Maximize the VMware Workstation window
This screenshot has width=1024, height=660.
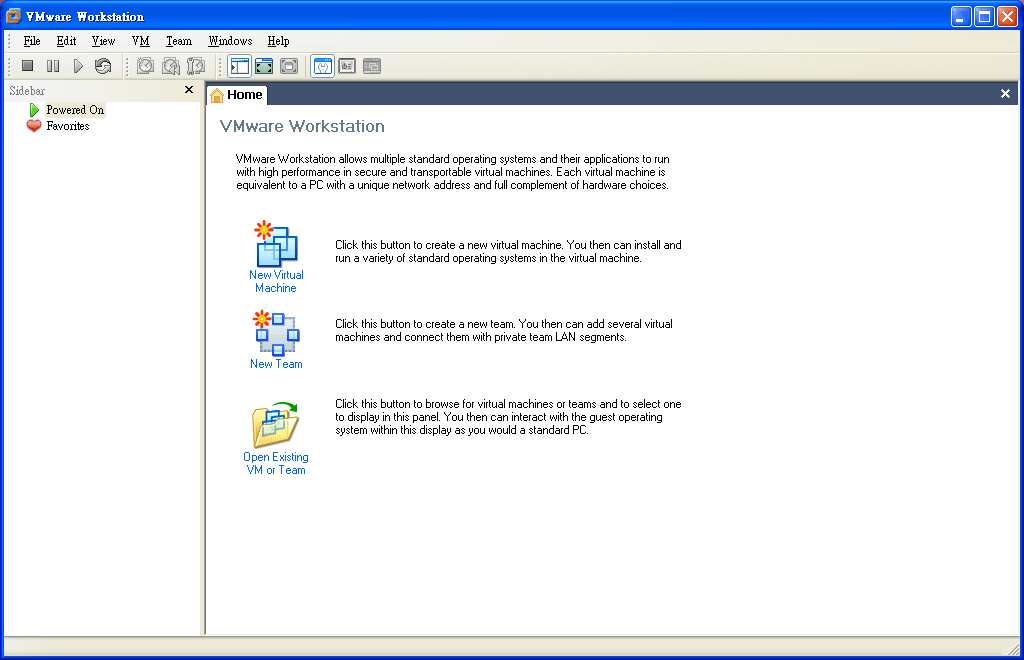pos(984,16)
